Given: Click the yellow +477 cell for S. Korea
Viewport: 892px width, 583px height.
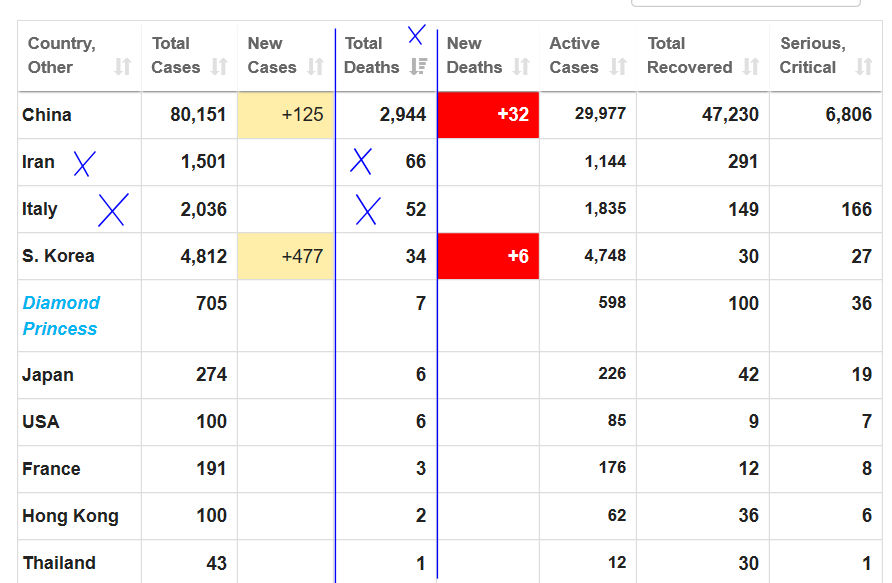Looking at the screenshot, I should (x=286, y=256).
